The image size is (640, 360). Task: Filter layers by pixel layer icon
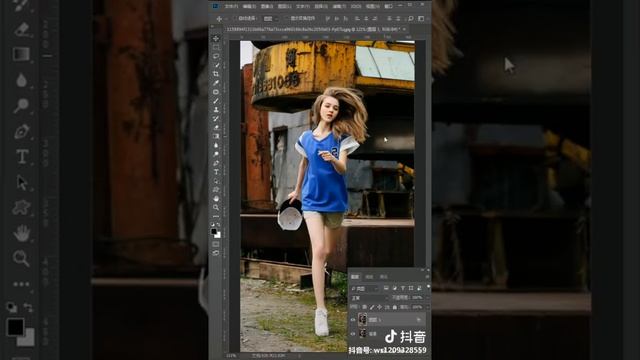pyautogui.click(x=386, y=288)
